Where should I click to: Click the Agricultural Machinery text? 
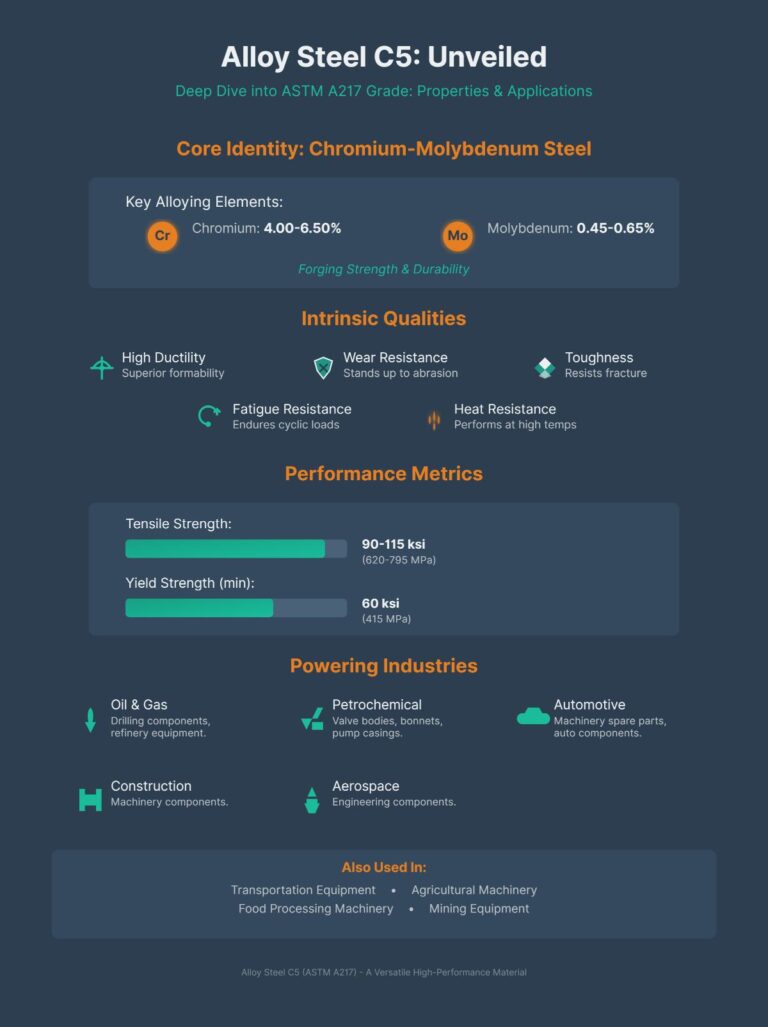tap(474, 890)
